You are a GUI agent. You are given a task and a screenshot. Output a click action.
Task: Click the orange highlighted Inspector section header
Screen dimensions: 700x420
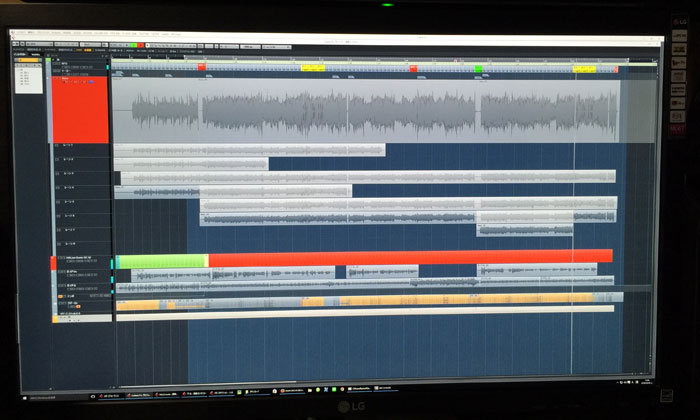[29, 60]
